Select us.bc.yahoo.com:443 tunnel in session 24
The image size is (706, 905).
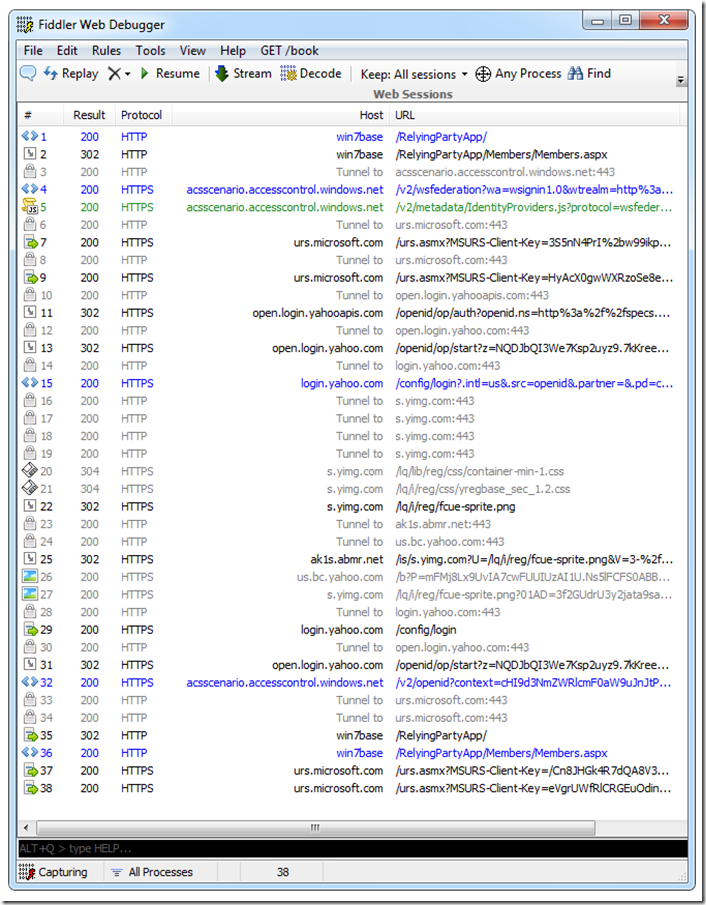tap(450, 541)
